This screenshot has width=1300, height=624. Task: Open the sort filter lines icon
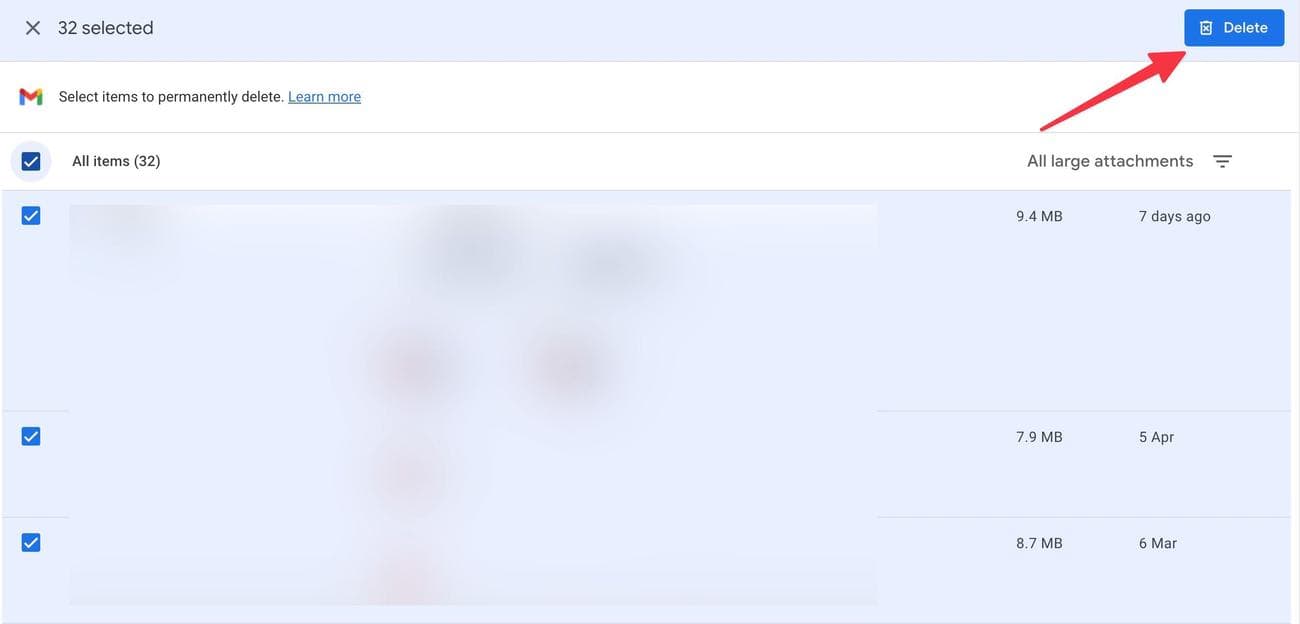pyautogui.click(x=1222, y=161)
